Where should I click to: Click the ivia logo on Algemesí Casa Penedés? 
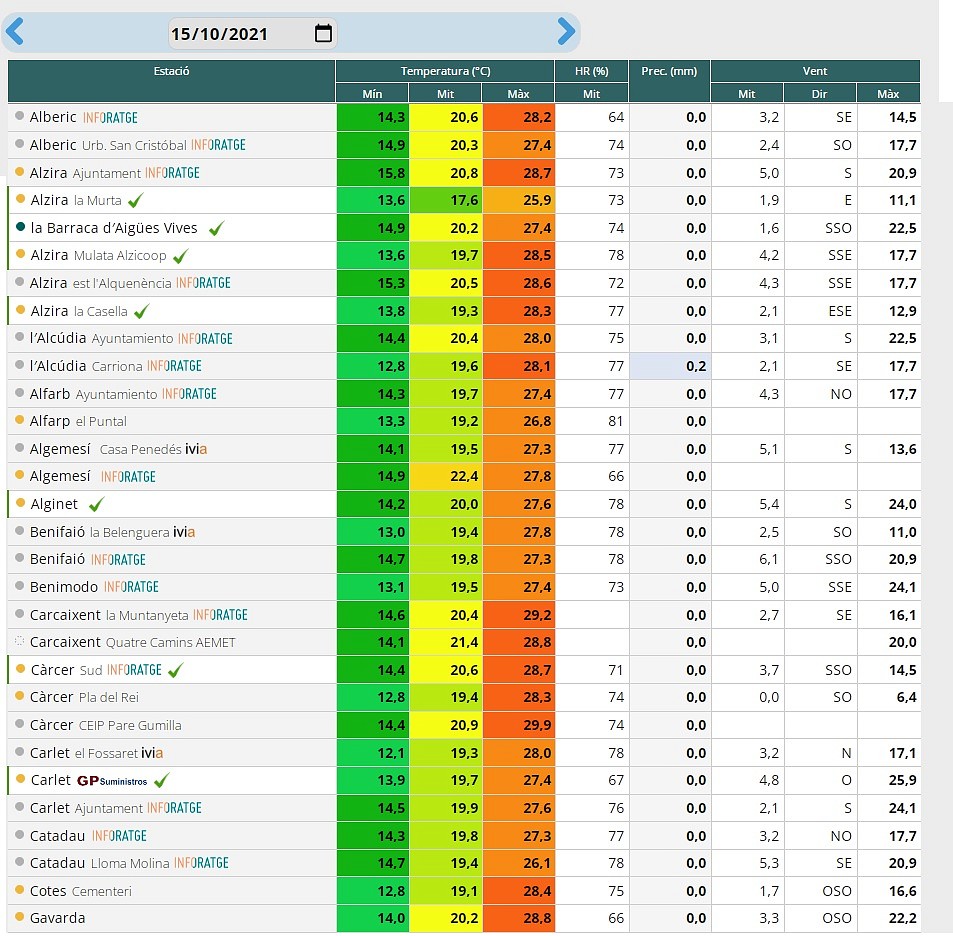(196, 449)
